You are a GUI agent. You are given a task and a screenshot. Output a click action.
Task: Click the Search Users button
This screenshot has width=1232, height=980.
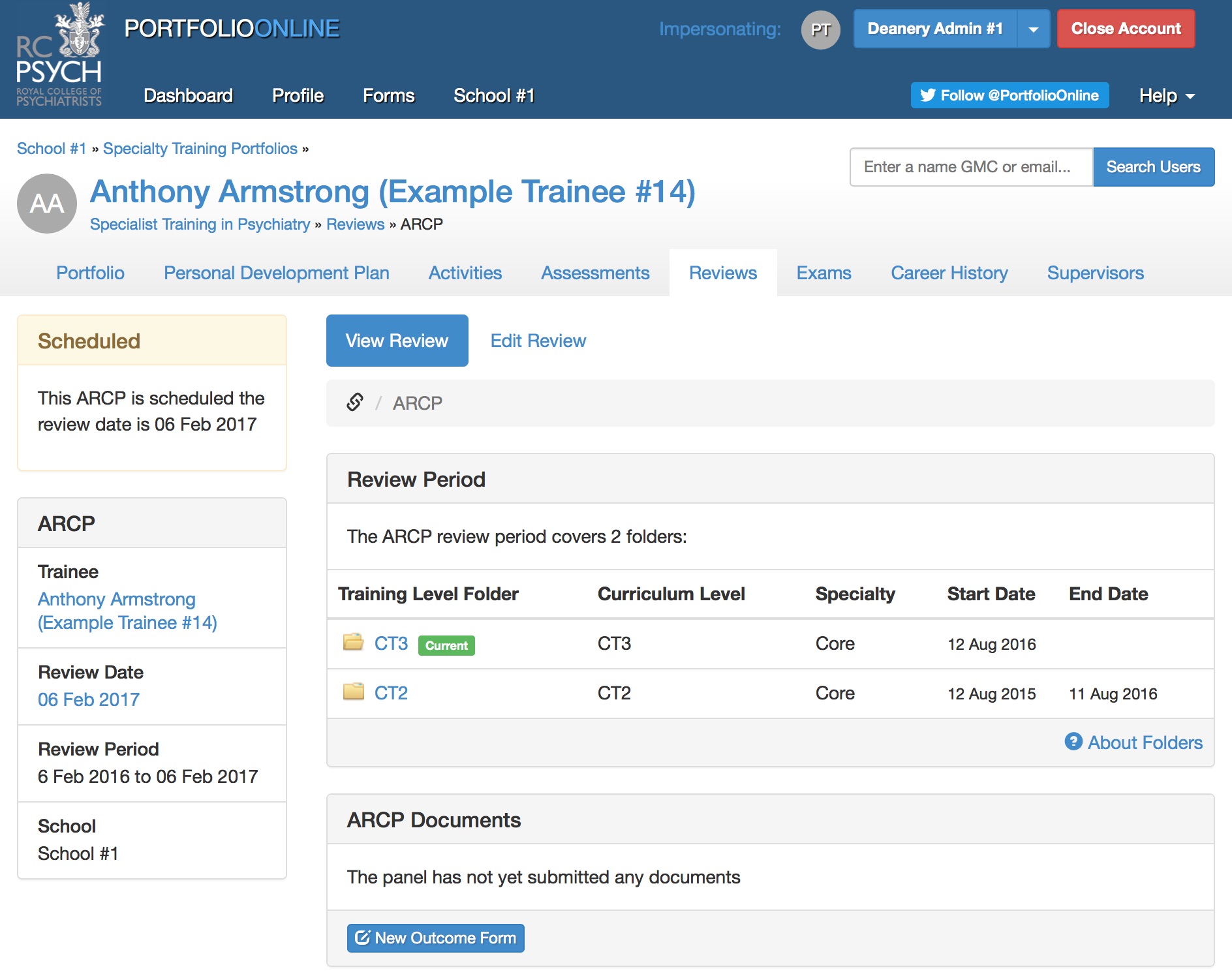click(1153, 167)
